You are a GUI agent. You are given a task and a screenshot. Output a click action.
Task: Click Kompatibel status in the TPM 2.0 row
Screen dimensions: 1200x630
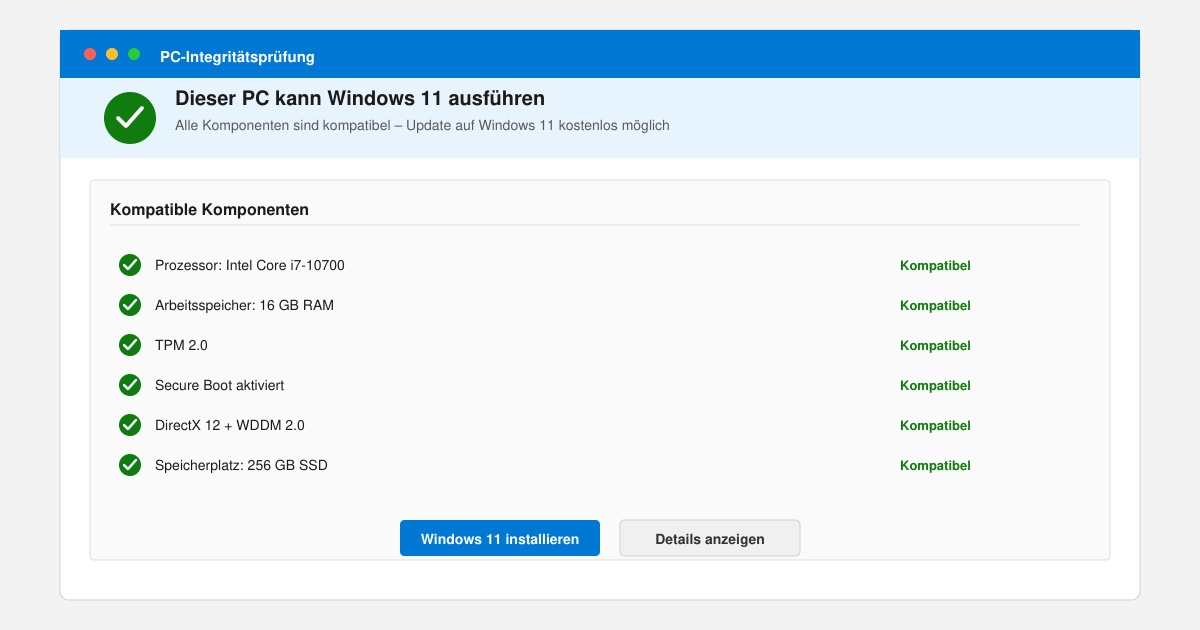click(935, 346)
